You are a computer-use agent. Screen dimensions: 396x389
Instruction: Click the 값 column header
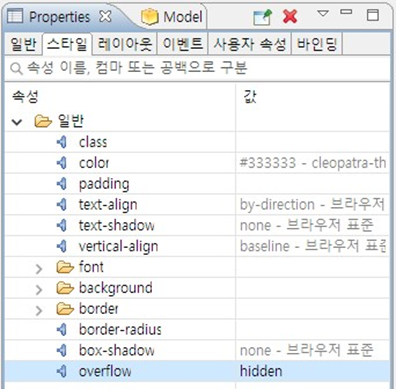[250, 97]
